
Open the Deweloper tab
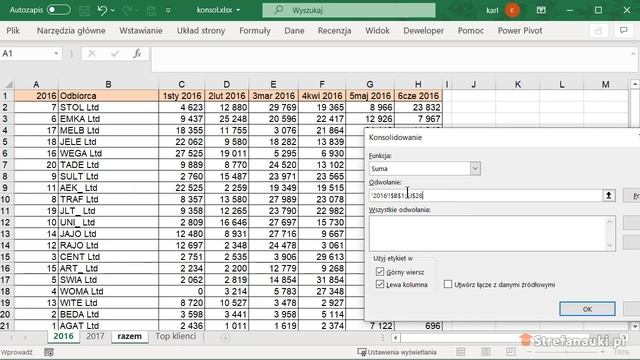point(423,31)
